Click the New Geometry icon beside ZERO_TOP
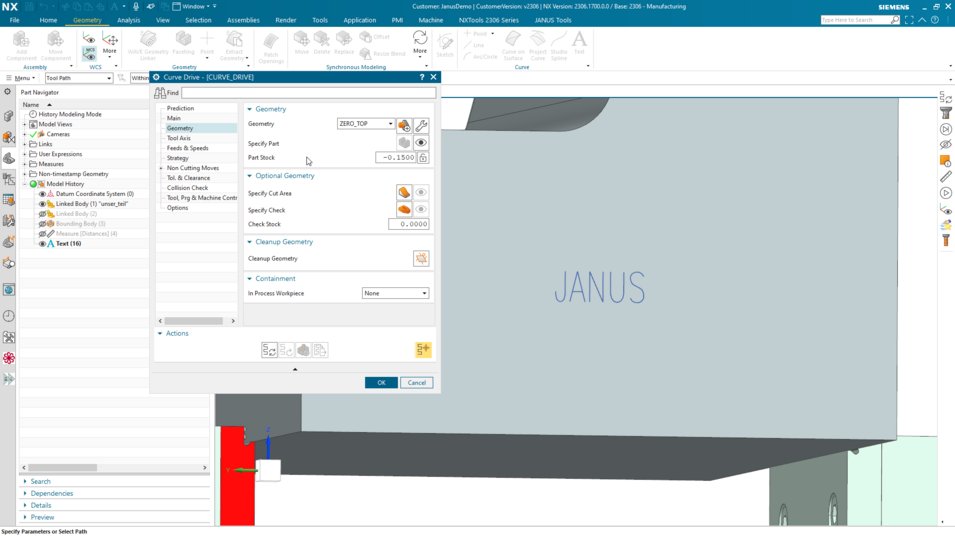Viewport: 955px width, 537px height. [404, 125]
